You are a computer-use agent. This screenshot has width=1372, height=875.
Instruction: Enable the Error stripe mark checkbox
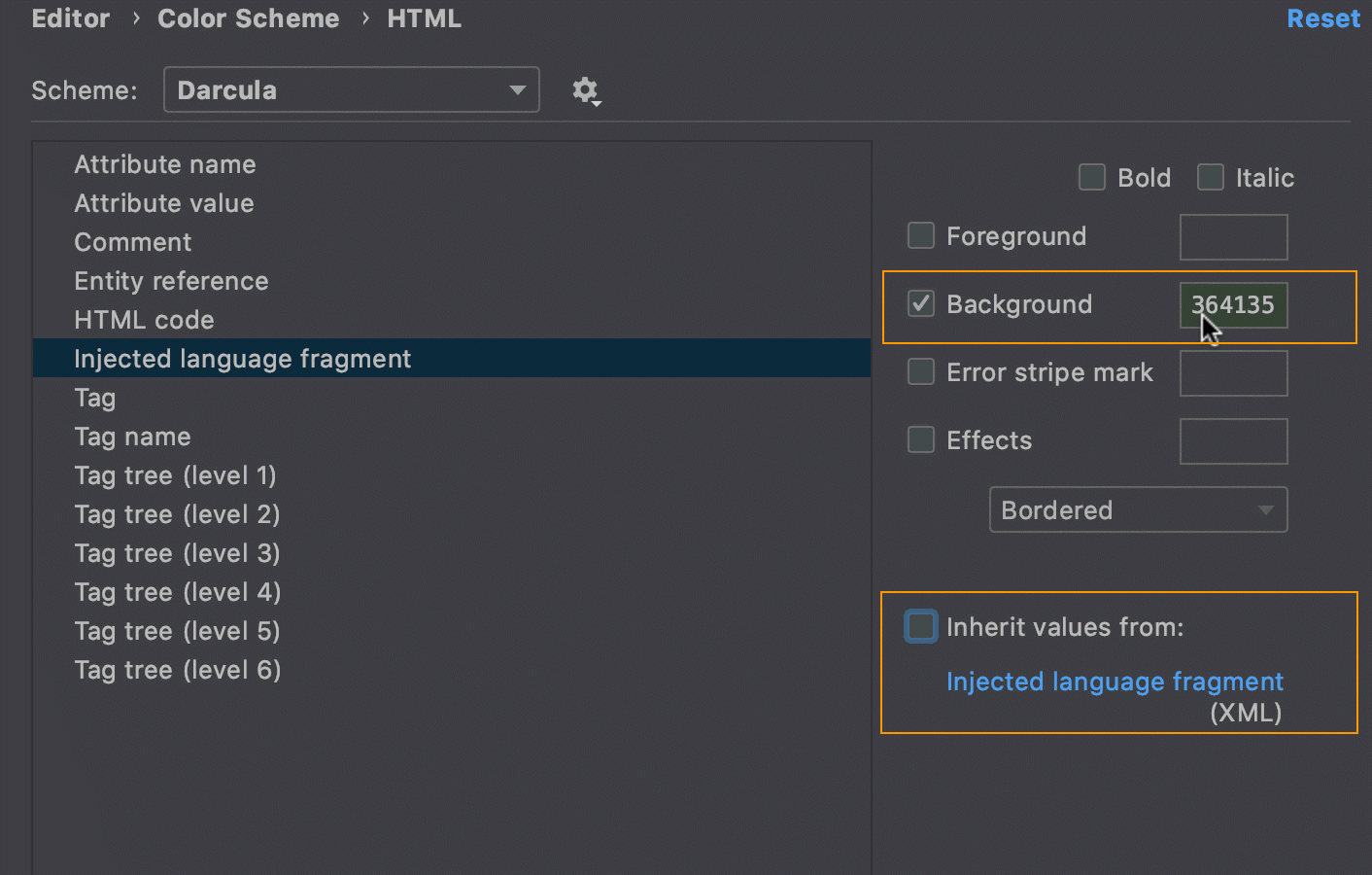(920, 371)
